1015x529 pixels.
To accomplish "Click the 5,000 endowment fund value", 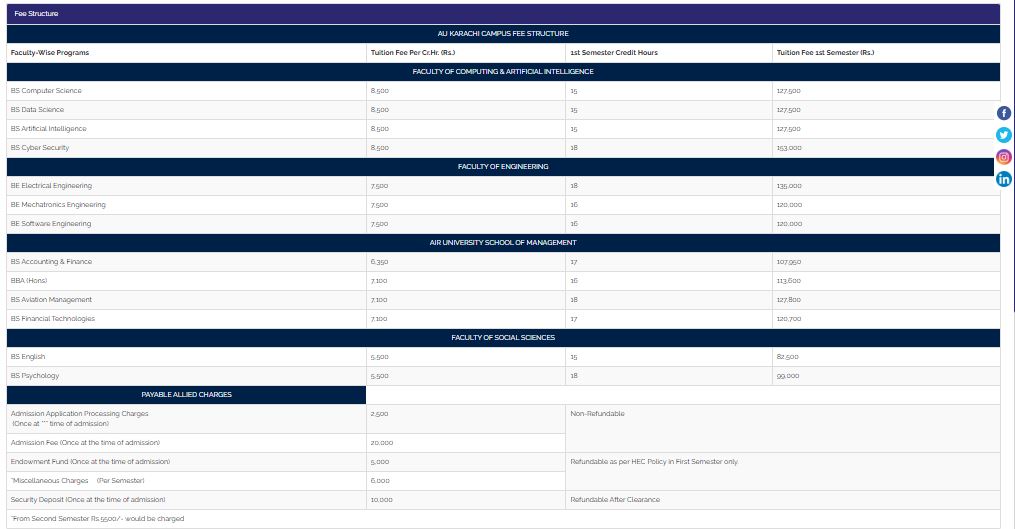I will tap(379, 462).
